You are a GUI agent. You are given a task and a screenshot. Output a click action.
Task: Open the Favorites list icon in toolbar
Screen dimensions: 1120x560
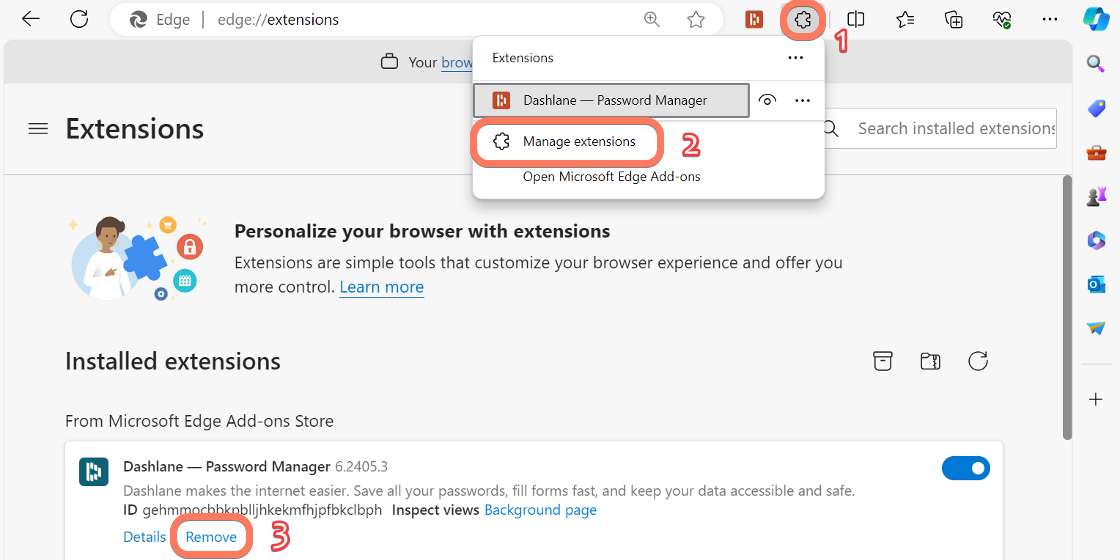tap(905, 19)
